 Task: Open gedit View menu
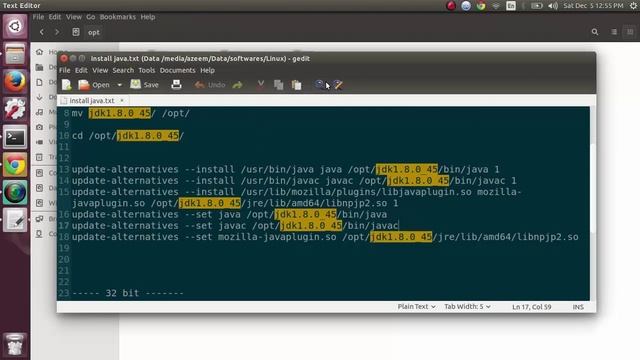pyautogui.click(x=100, y=70)
